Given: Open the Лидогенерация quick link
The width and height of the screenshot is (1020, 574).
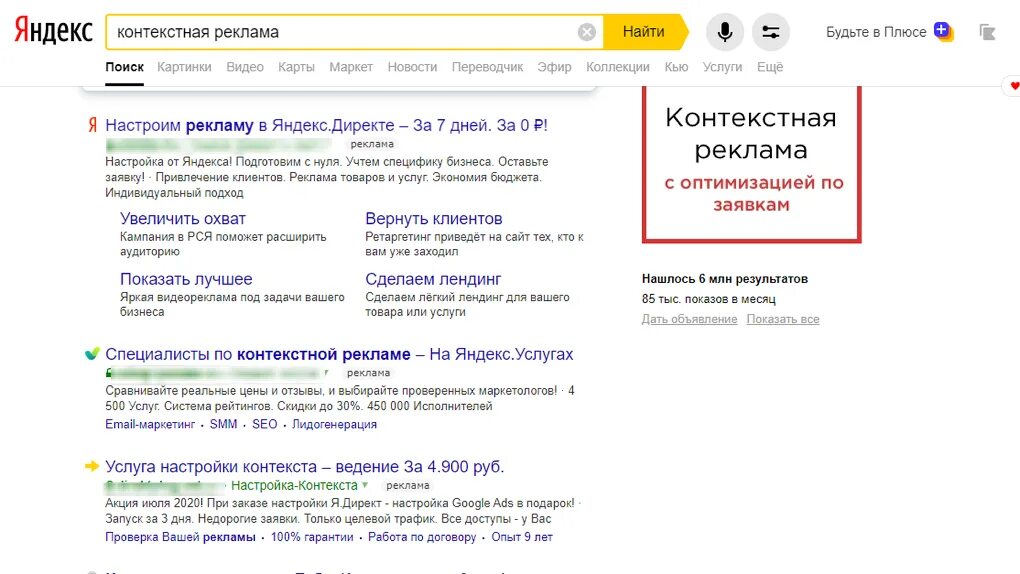Looking at the screenshot, I should tap(334, 424).
